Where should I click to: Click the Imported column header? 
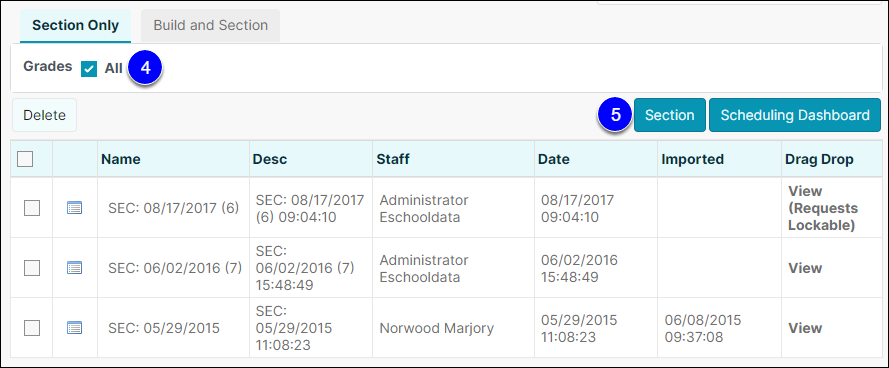pyautogui.click(x=692, y=159)
